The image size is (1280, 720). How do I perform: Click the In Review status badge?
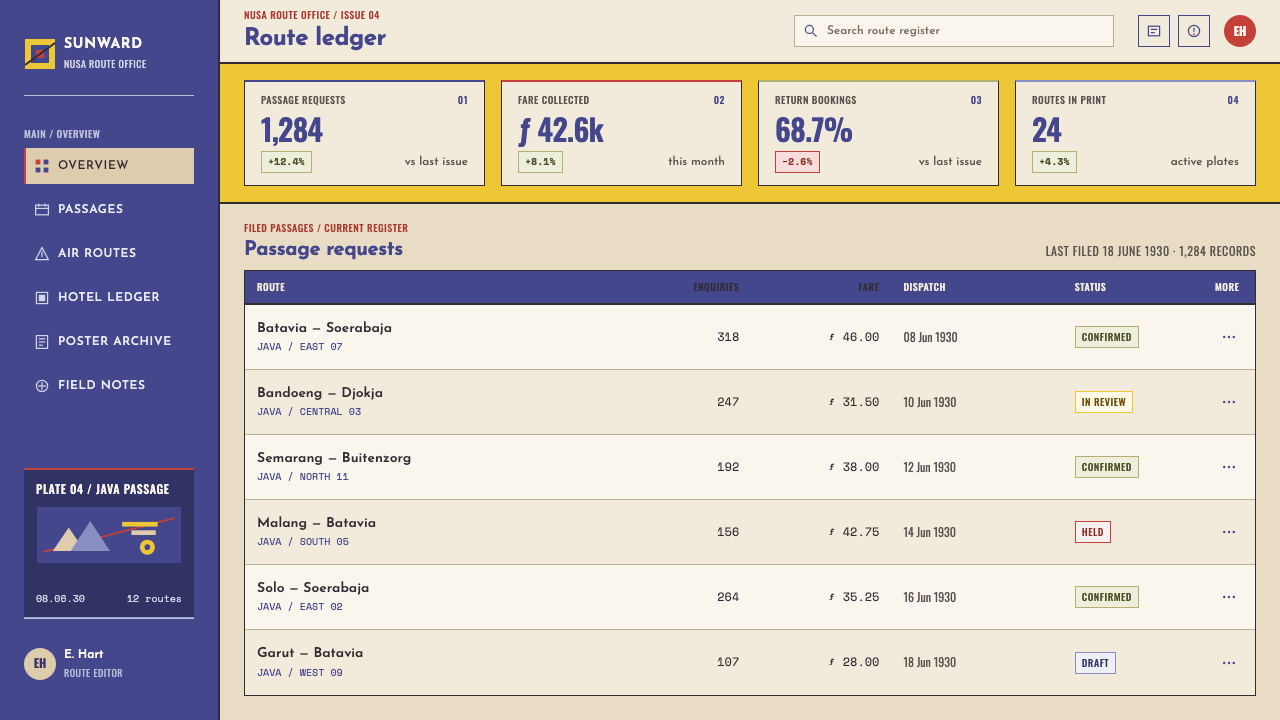pos(1104,402)
